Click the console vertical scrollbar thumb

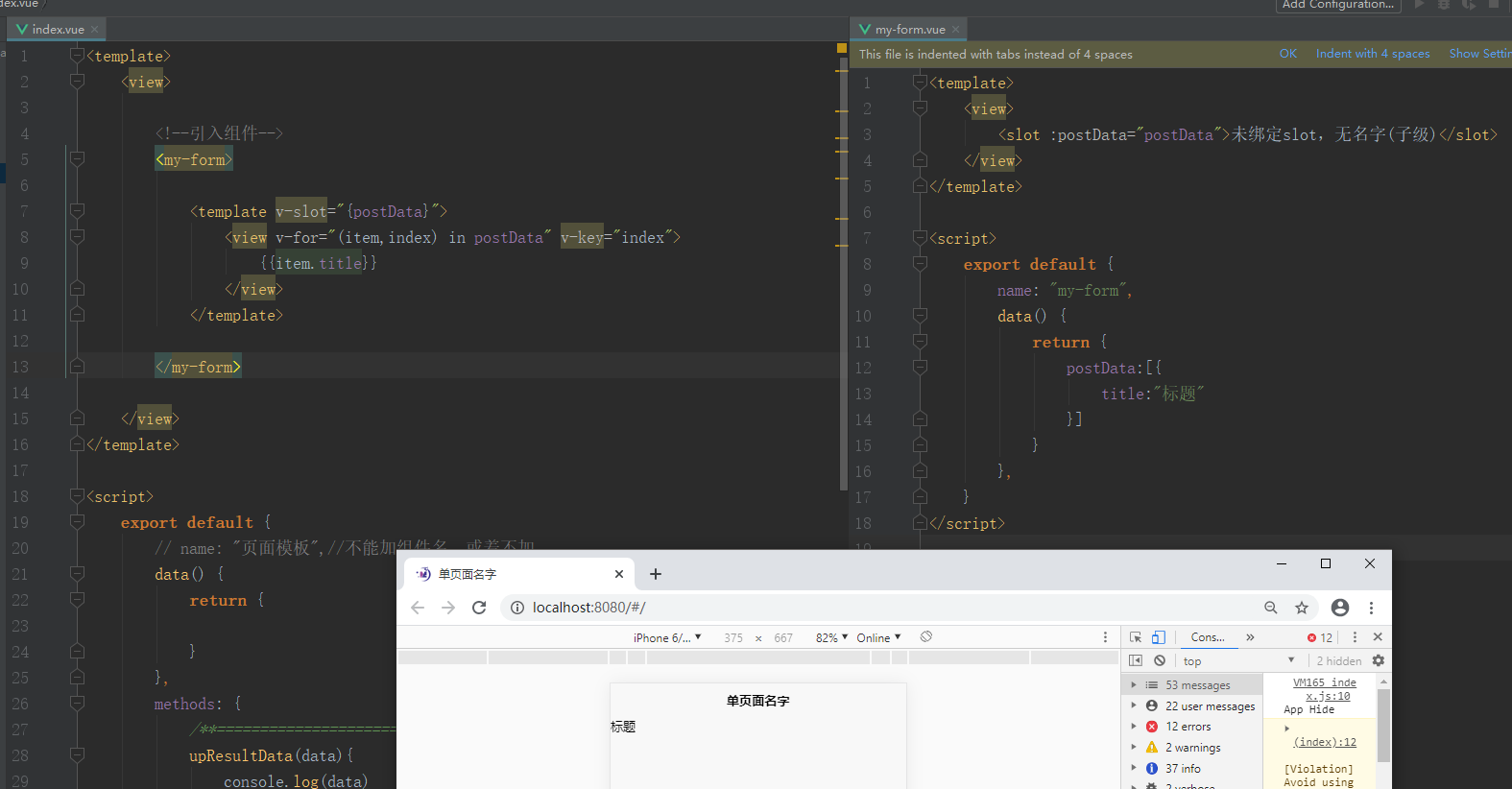[x=1383, y=727]
